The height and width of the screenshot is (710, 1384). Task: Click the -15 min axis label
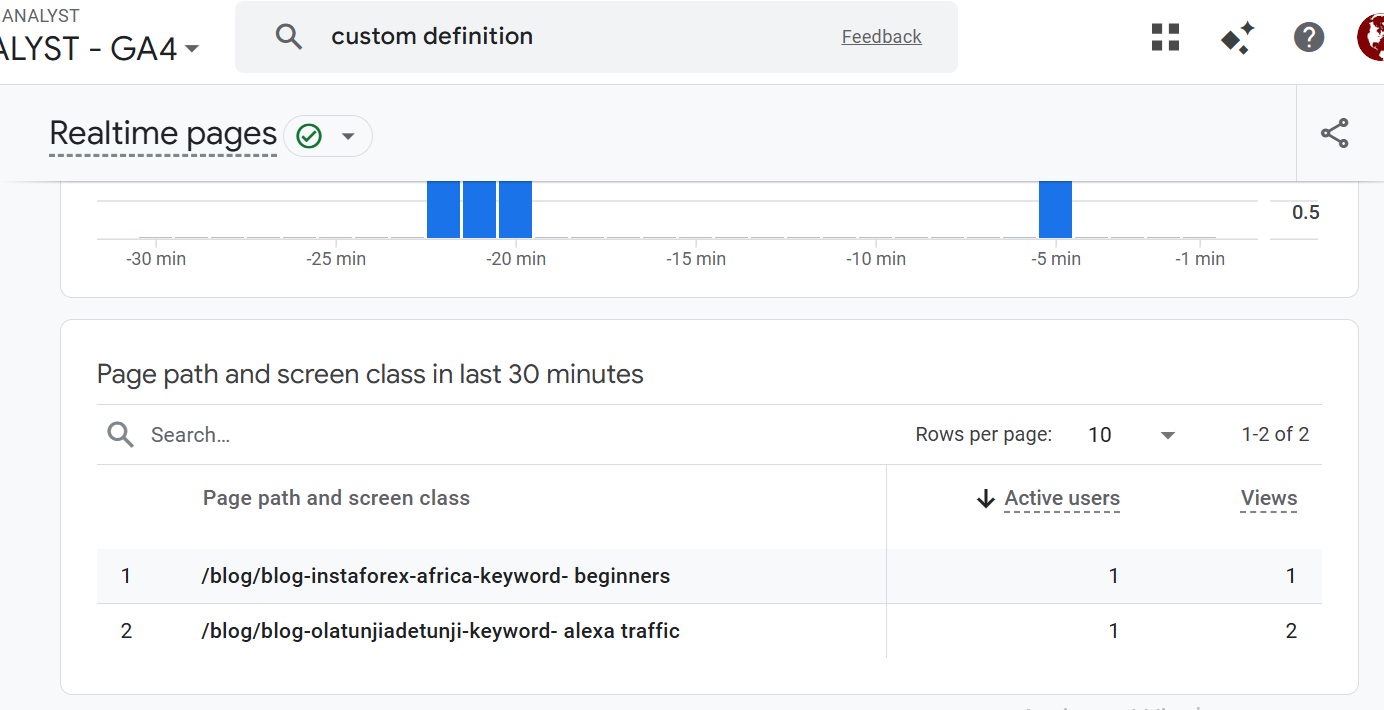tap(696, 259)
